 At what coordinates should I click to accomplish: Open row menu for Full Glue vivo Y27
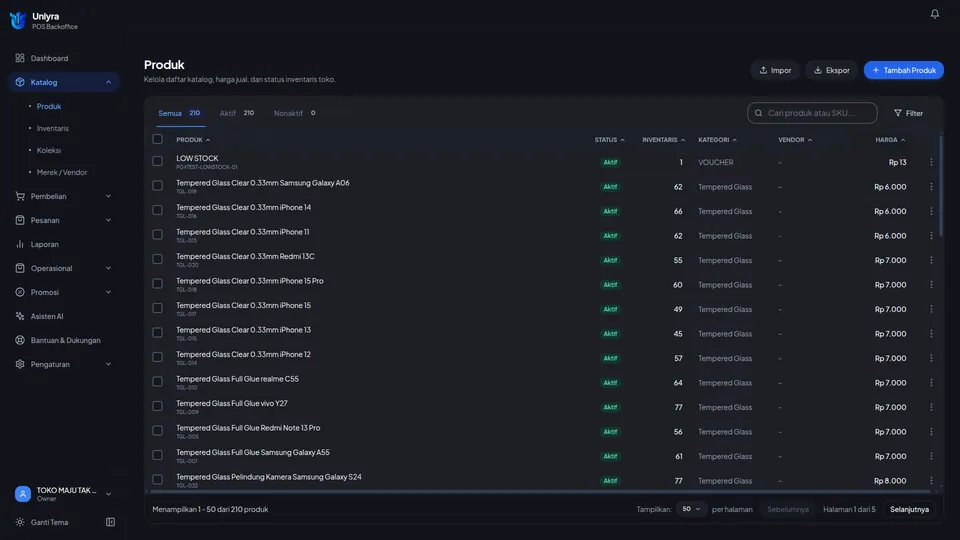pyautogui.click(x=931, y=407)
